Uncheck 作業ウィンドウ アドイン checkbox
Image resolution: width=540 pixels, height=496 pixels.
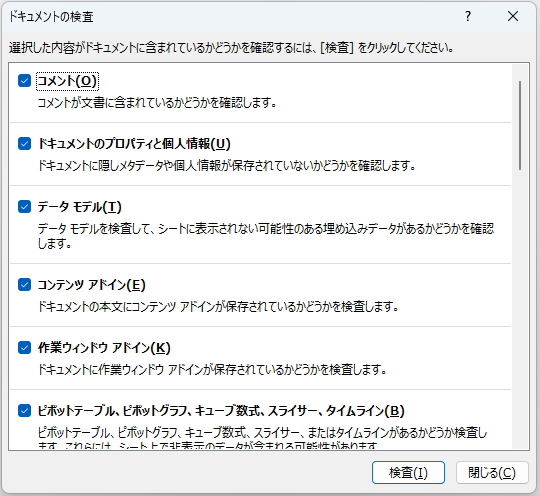(x=24, y=348)
